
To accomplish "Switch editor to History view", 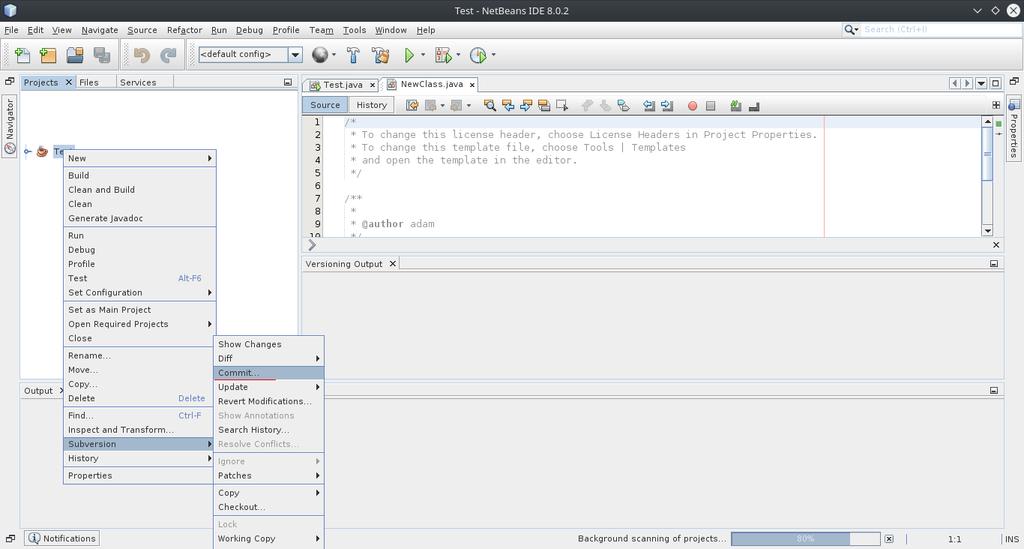I will (372, 105).
